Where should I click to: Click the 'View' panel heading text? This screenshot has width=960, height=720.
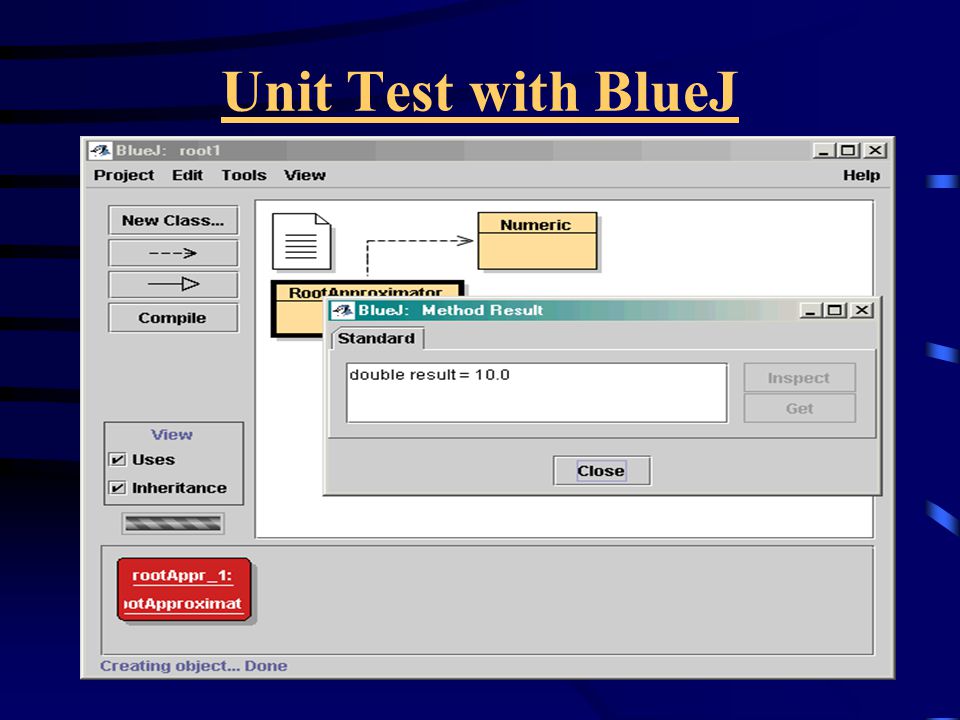[x=172, y=434]
